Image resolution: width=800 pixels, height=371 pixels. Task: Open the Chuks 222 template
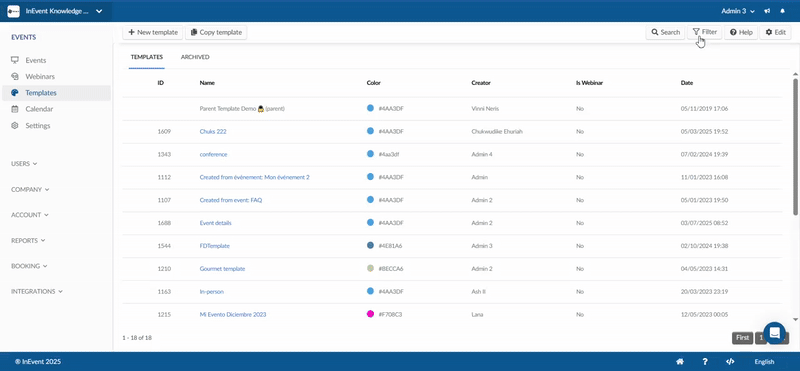tap(213, 131)
